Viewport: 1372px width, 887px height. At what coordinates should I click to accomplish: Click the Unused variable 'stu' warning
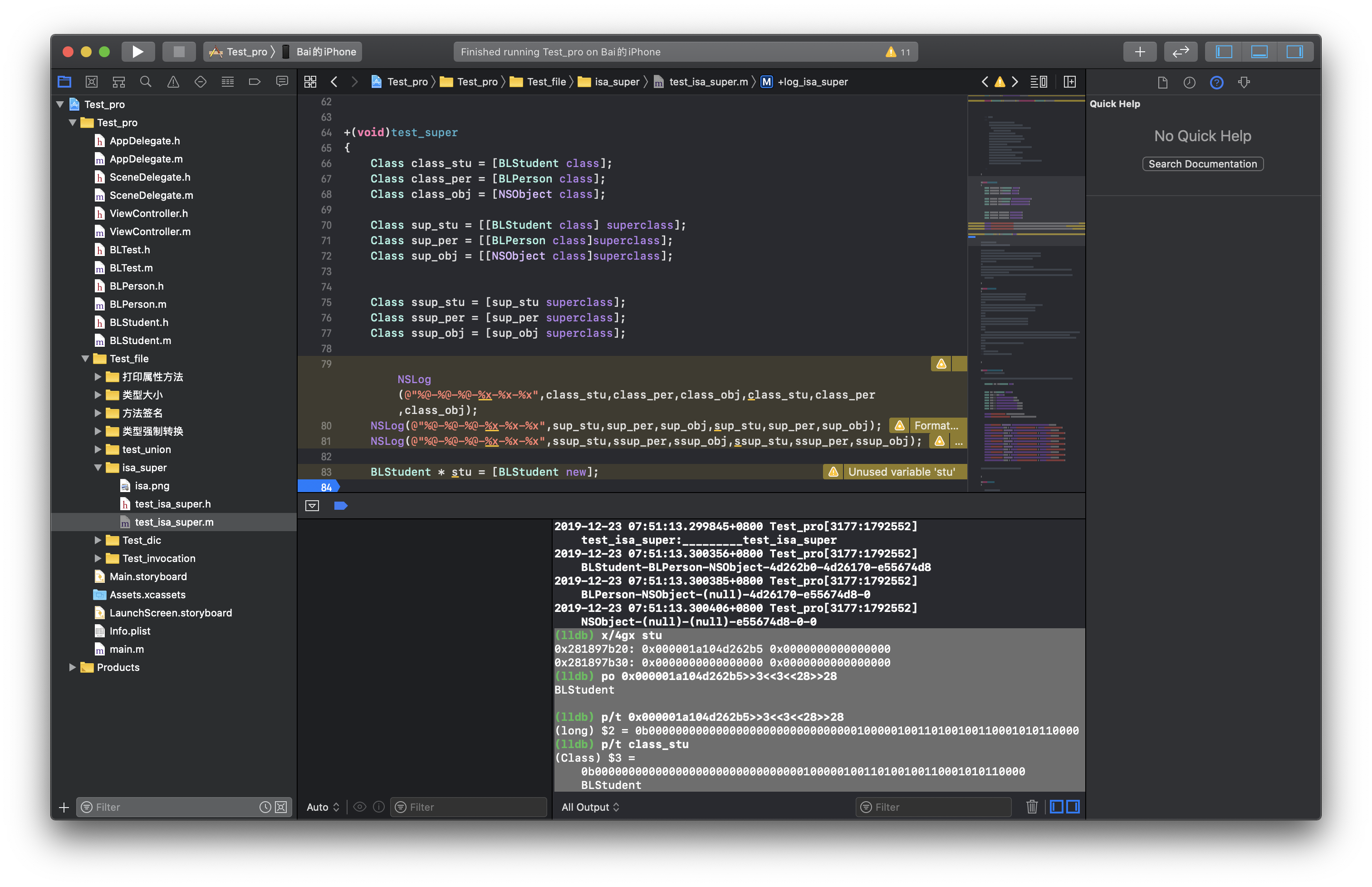pos(901,472)
